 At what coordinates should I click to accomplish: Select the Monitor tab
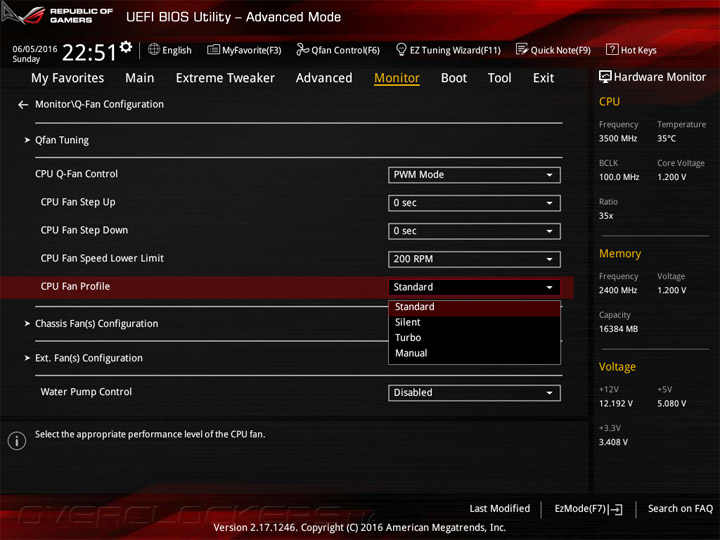pyautogui.click(x=397, y=78)
